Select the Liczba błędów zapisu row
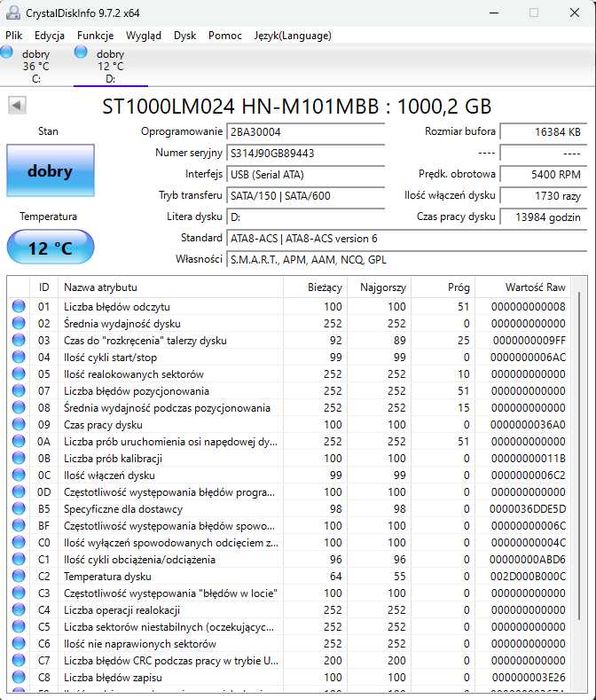This screenshot has height=700, width=596. point(289,677)
